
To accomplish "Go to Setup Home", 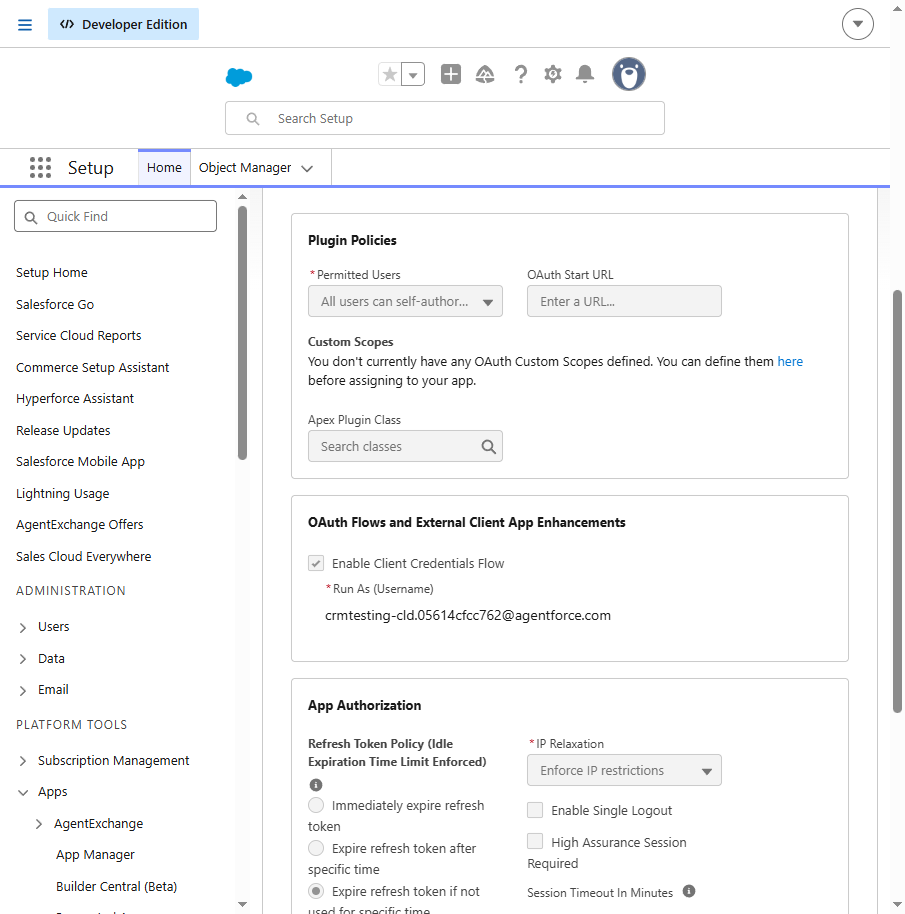I will (x=52, y=273).
